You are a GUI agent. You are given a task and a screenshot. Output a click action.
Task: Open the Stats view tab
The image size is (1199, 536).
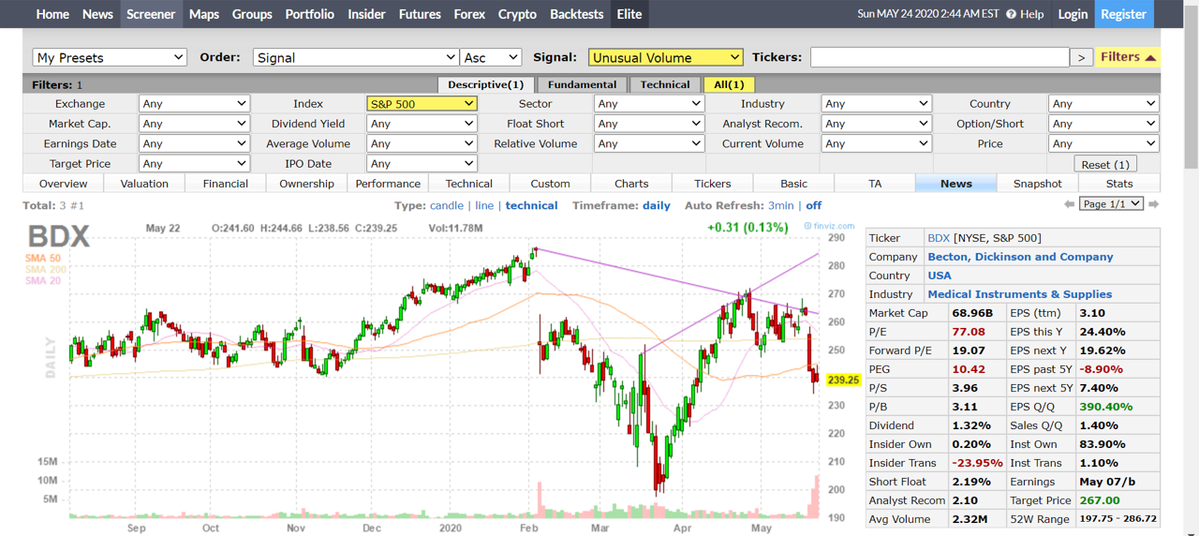1119,184
